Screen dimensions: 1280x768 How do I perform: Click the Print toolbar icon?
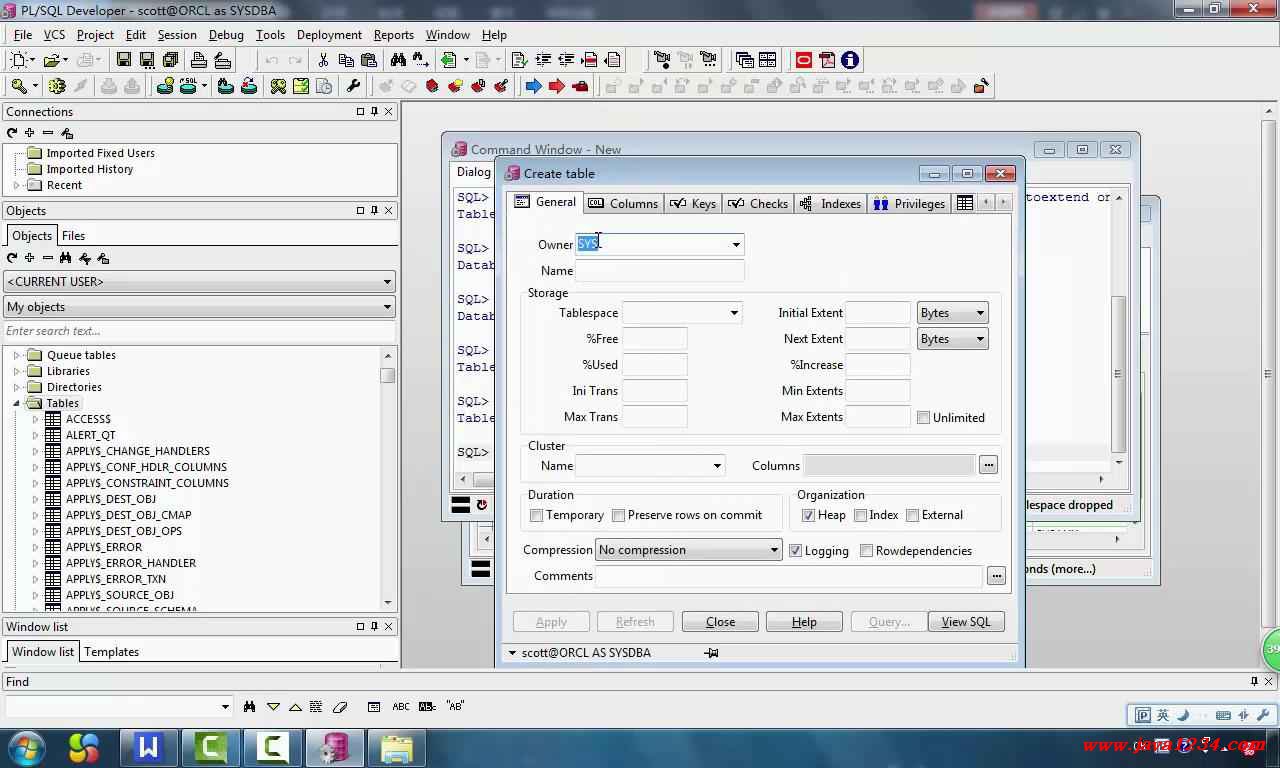pos(199,60)
